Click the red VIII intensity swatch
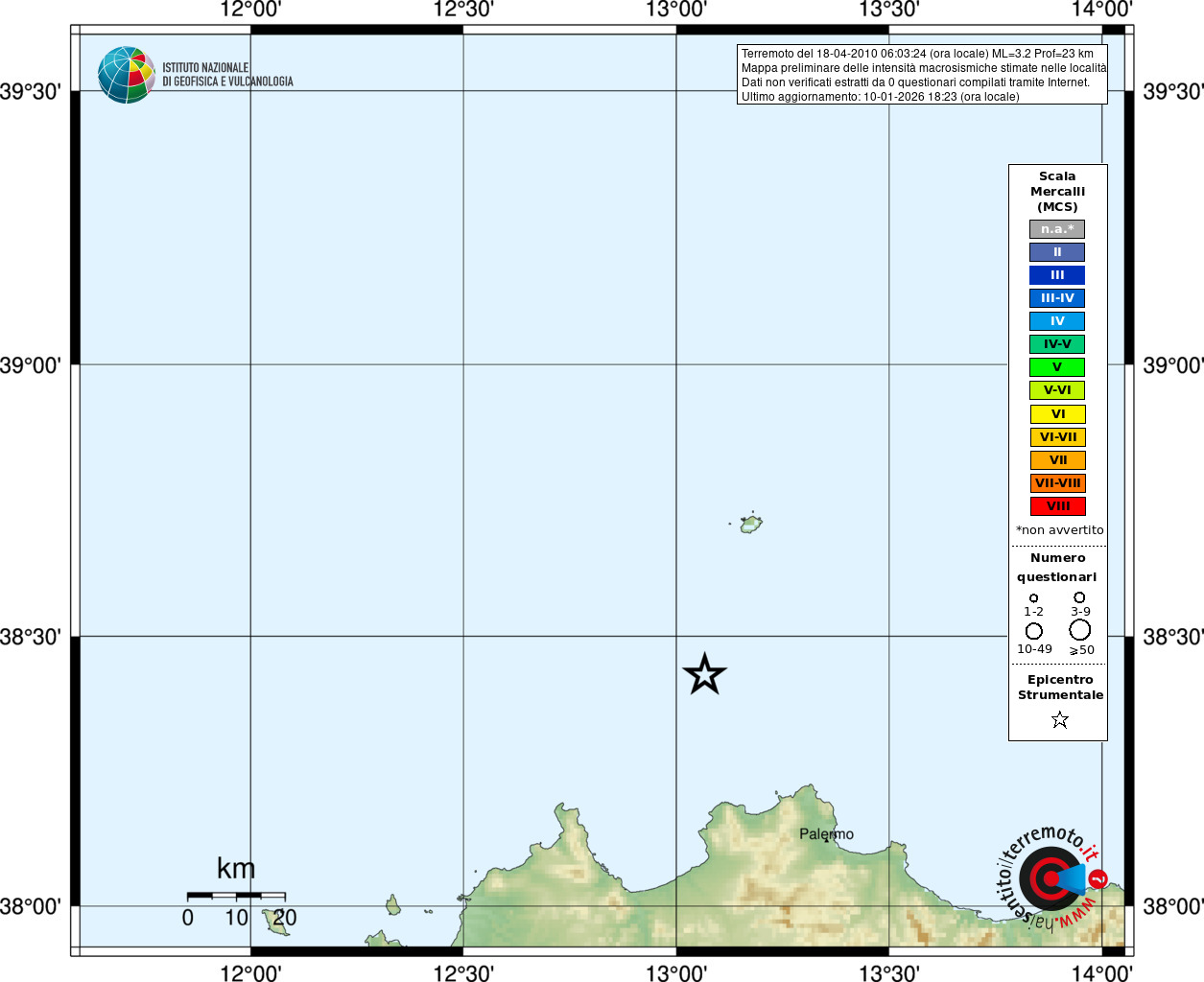Viewport: 1204px width, 982px height. click(1058, 506)
